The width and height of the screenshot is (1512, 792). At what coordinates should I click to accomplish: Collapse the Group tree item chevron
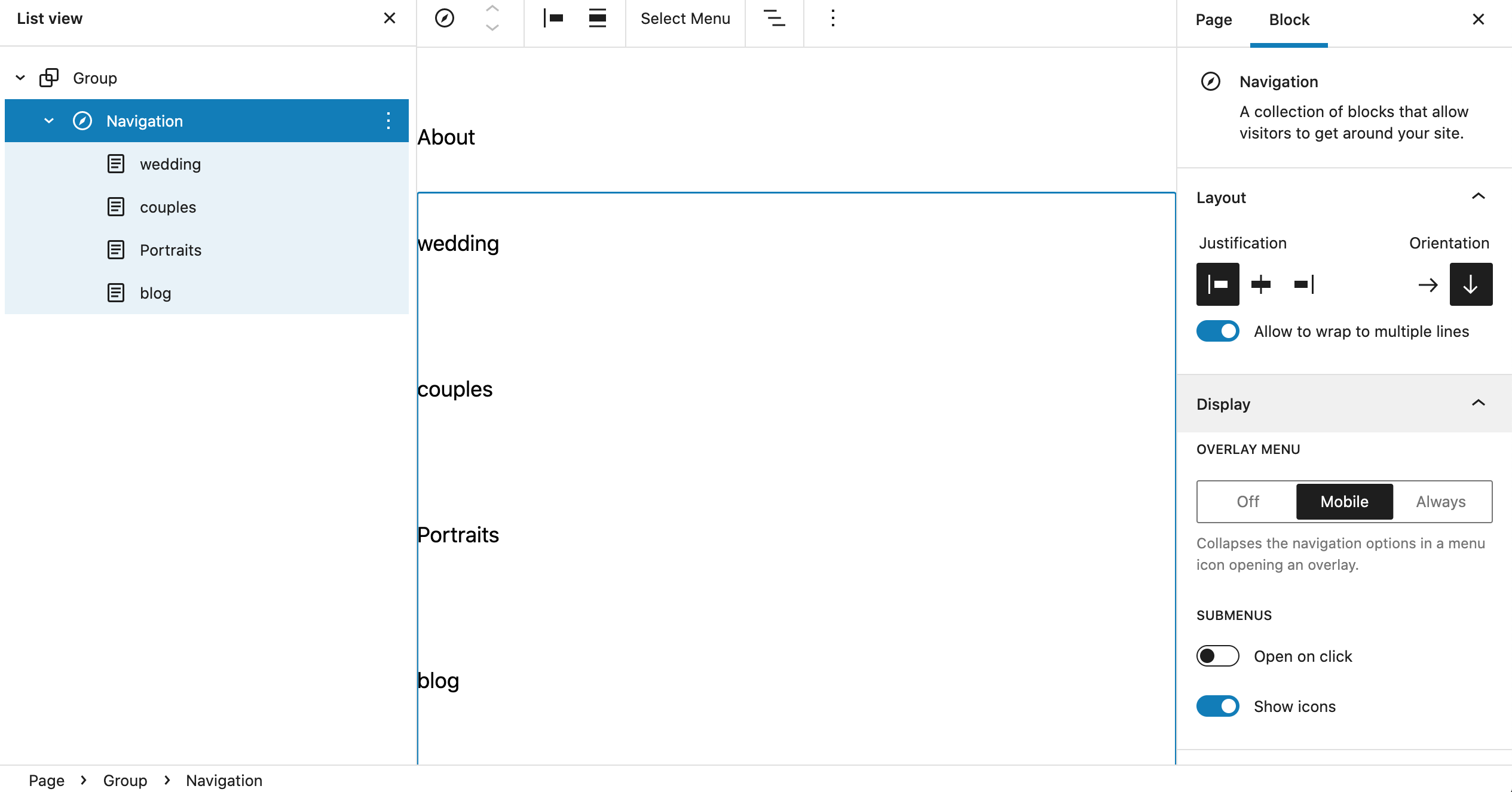[20, 78]
